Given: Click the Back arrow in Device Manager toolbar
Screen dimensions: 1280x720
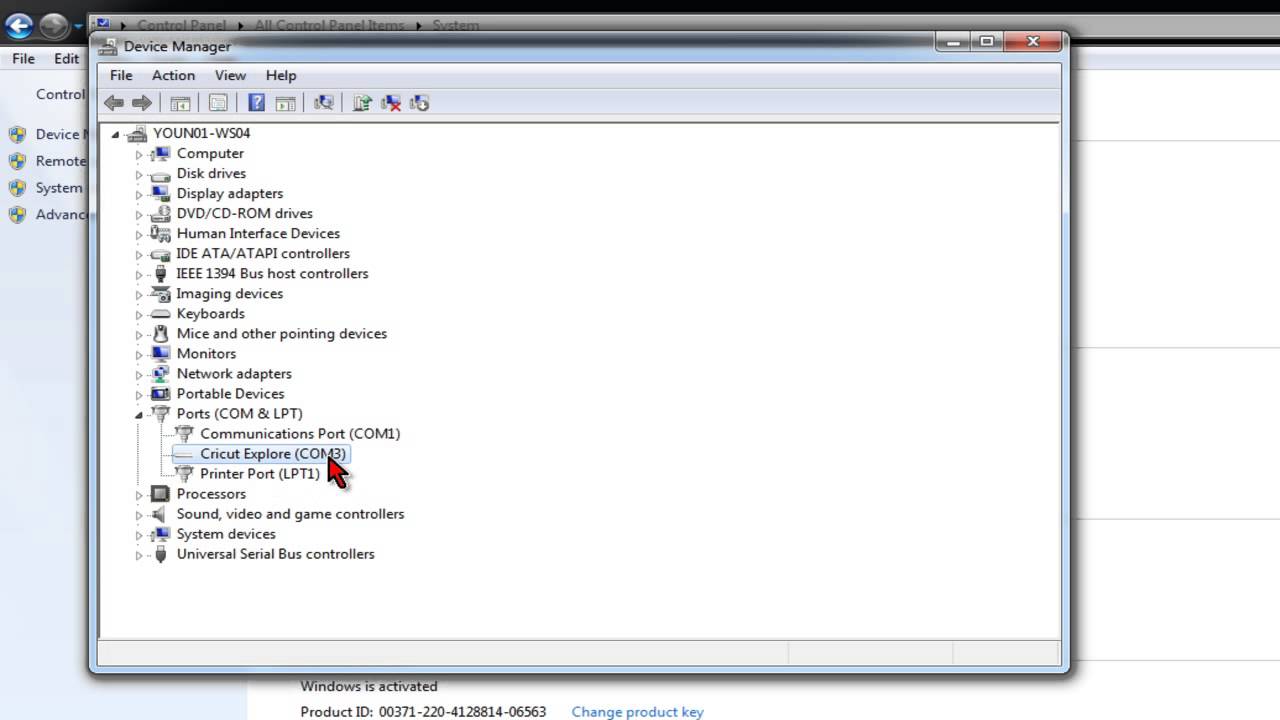Looking at the screenshot, I should point(114,103).
